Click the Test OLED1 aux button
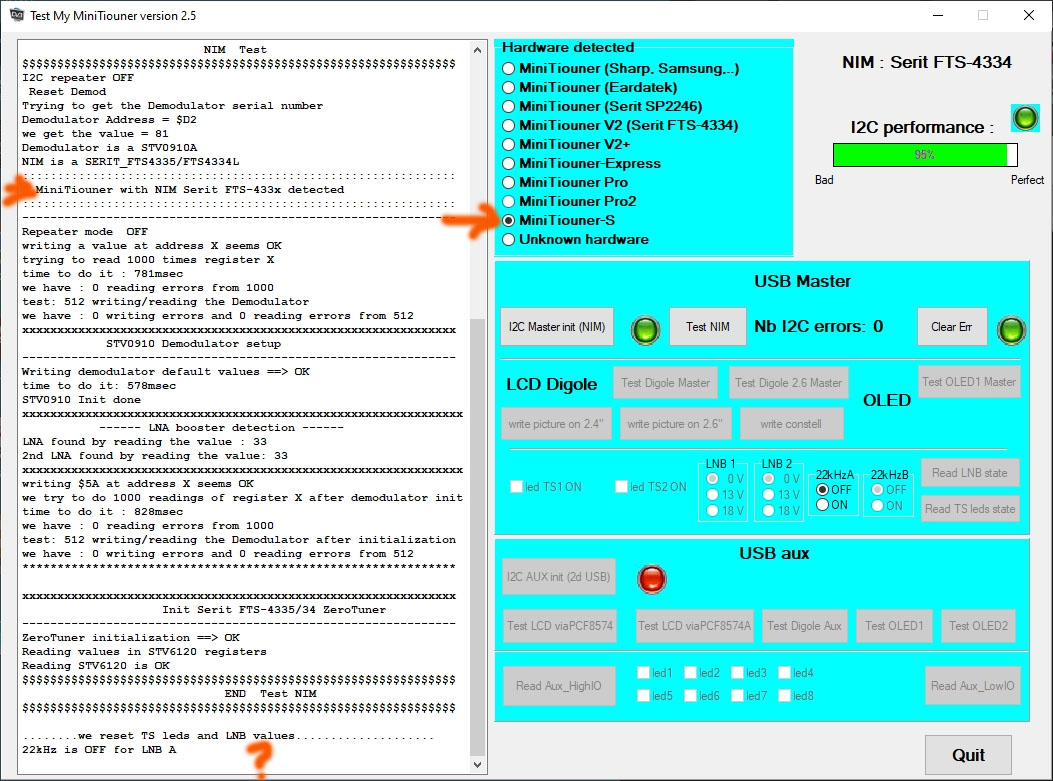The height and width of the screenshot is (781, 1053). (x=894, y=626)
